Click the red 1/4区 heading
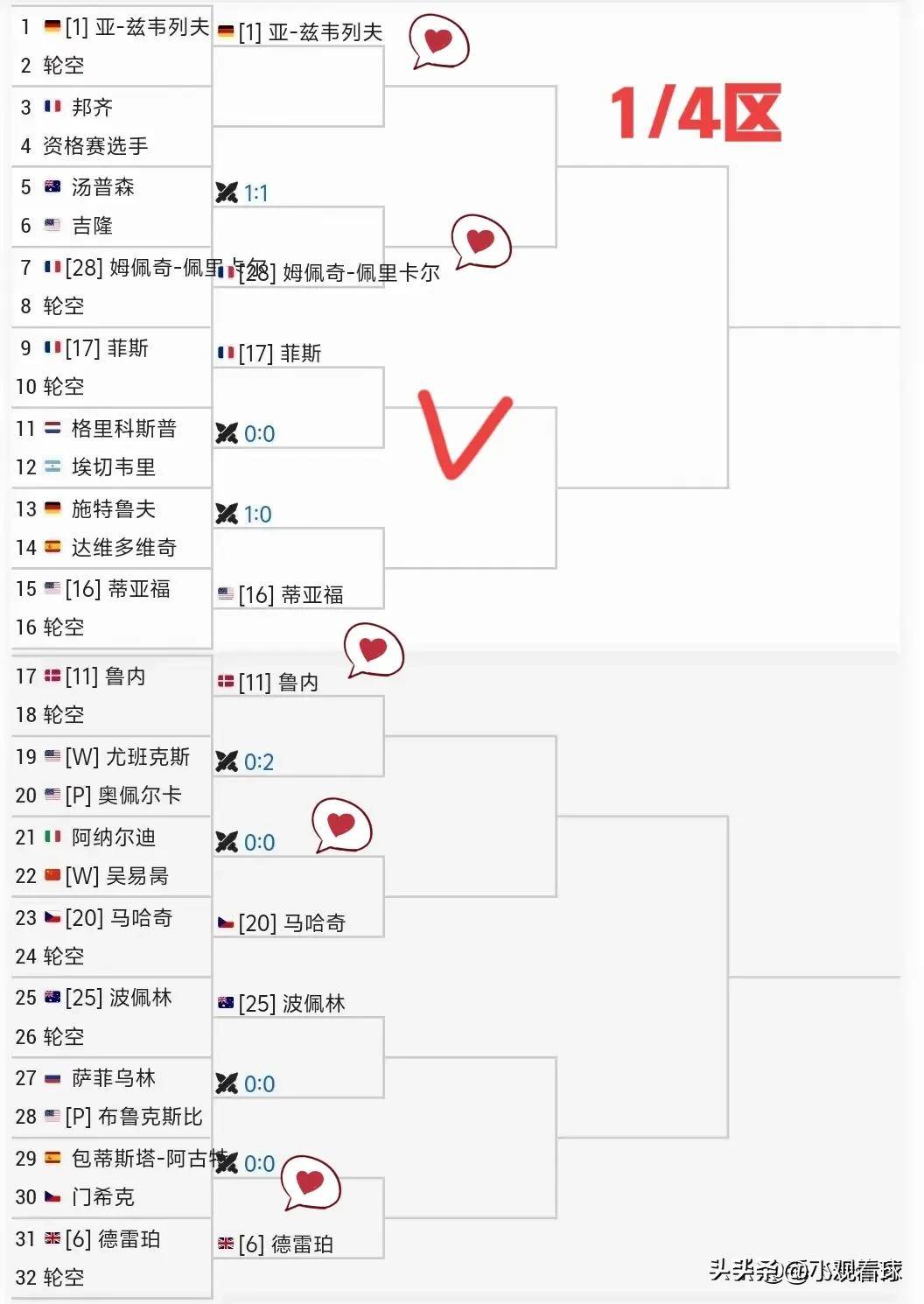The image size is (924, 1304). point(695,114)
